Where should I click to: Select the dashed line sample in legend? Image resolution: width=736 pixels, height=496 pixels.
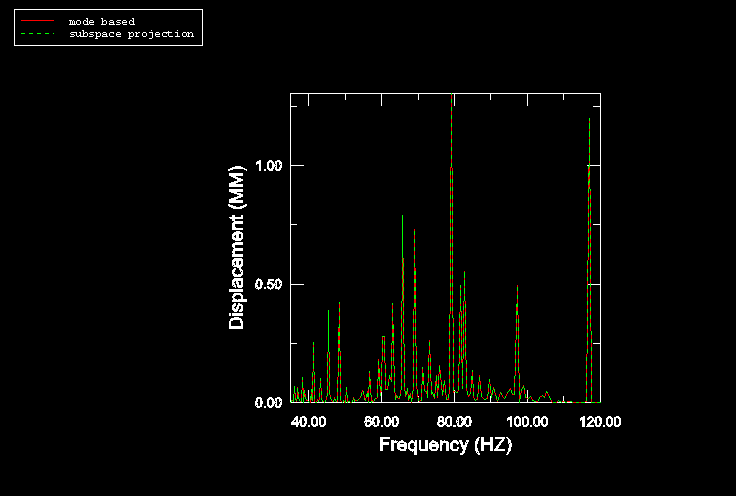click(x=34, y=34)
